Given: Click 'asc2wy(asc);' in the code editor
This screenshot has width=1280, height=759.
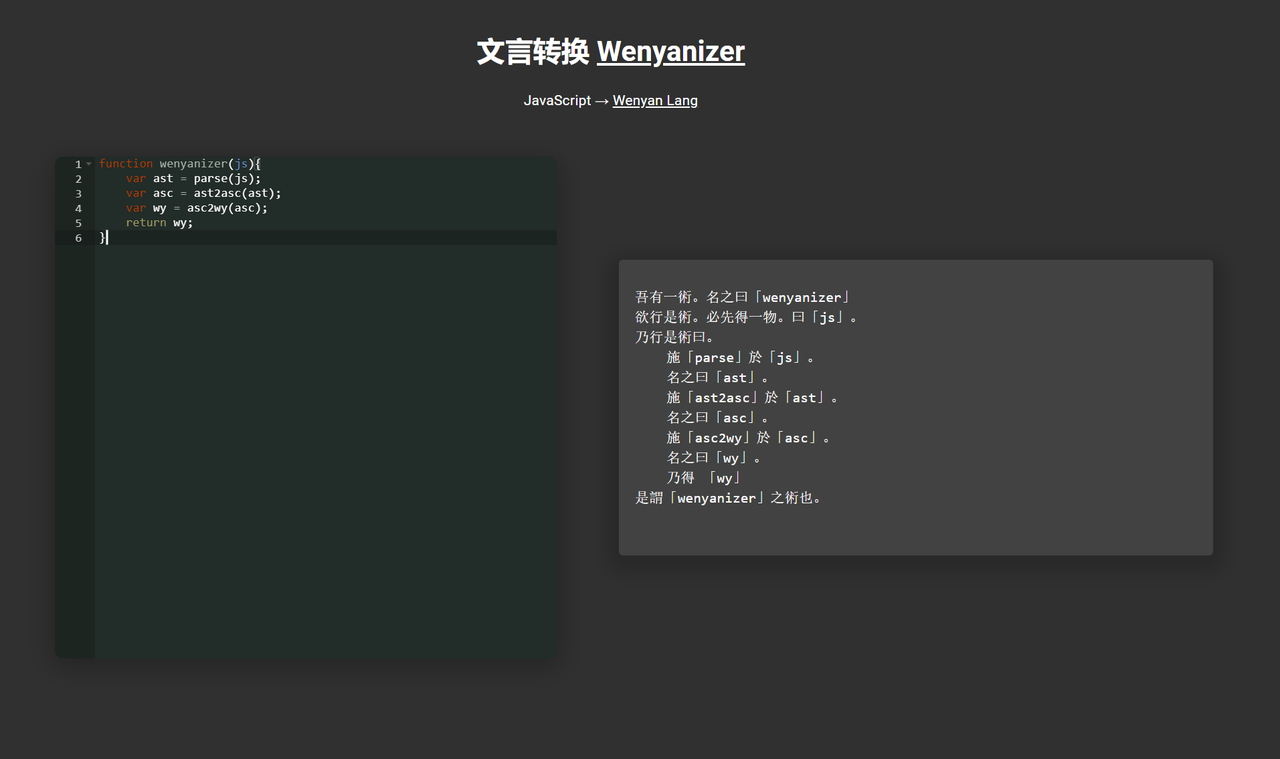Looking at the screenshot, I should (x=227, y=209).
